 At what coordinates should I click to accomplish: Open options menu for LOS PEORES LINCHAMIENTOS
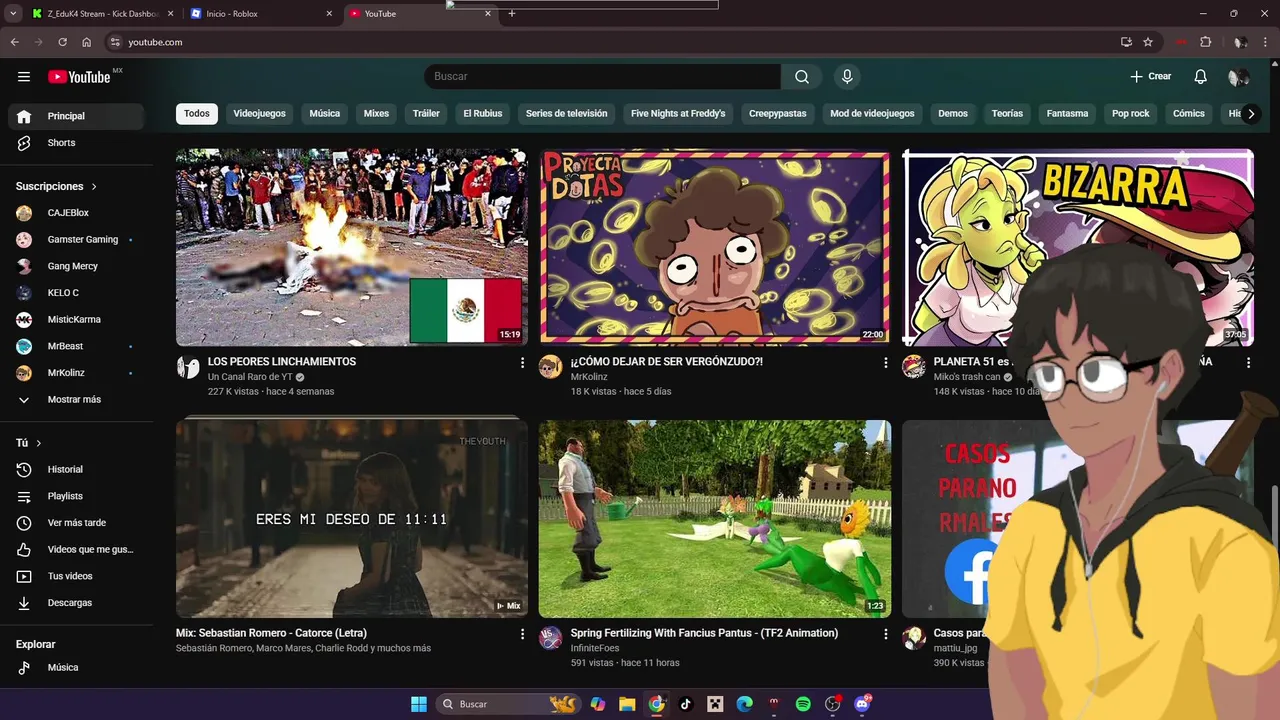pyautogui.click(x=522, y=363)
